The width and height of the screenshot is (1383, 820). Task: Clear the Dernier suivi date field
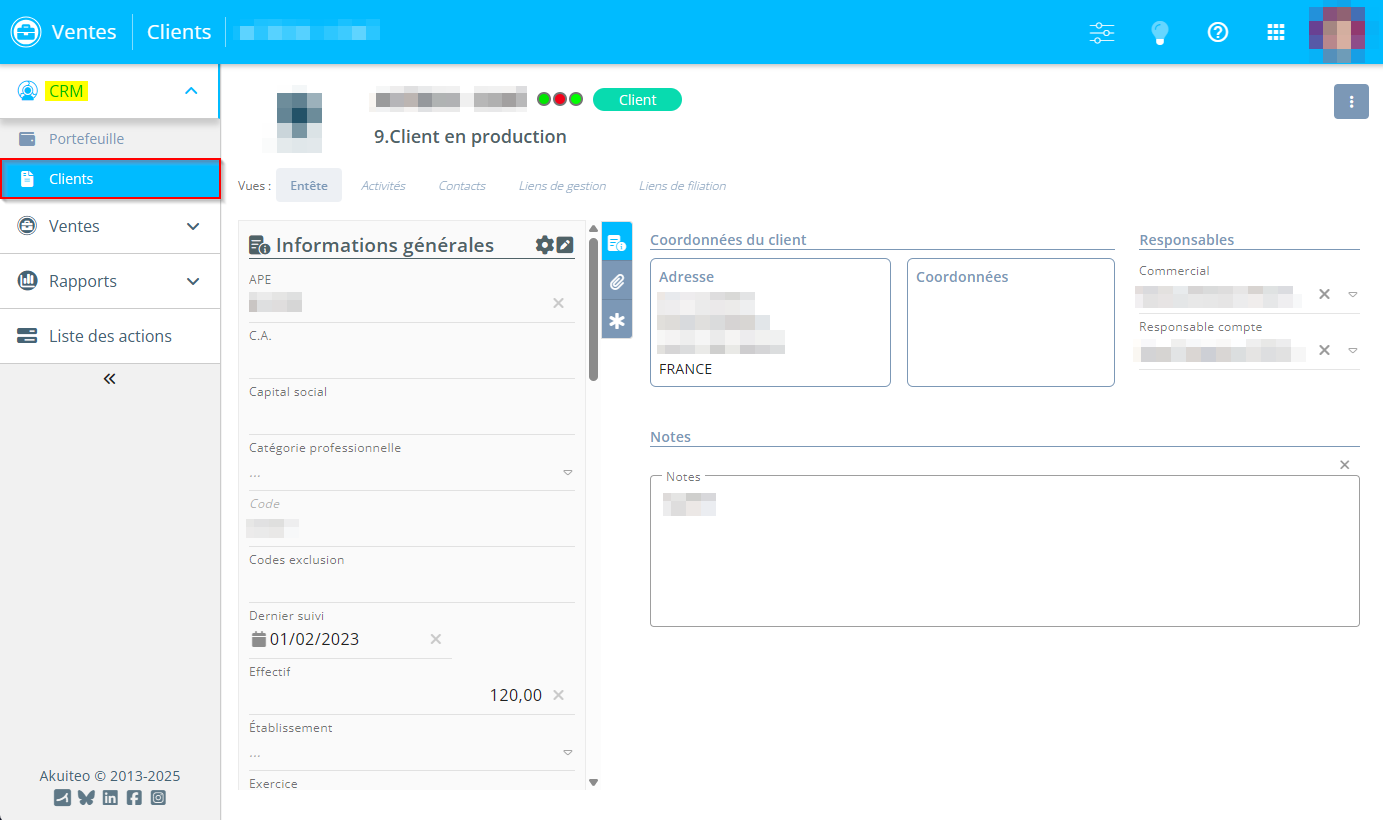[436, 639]
